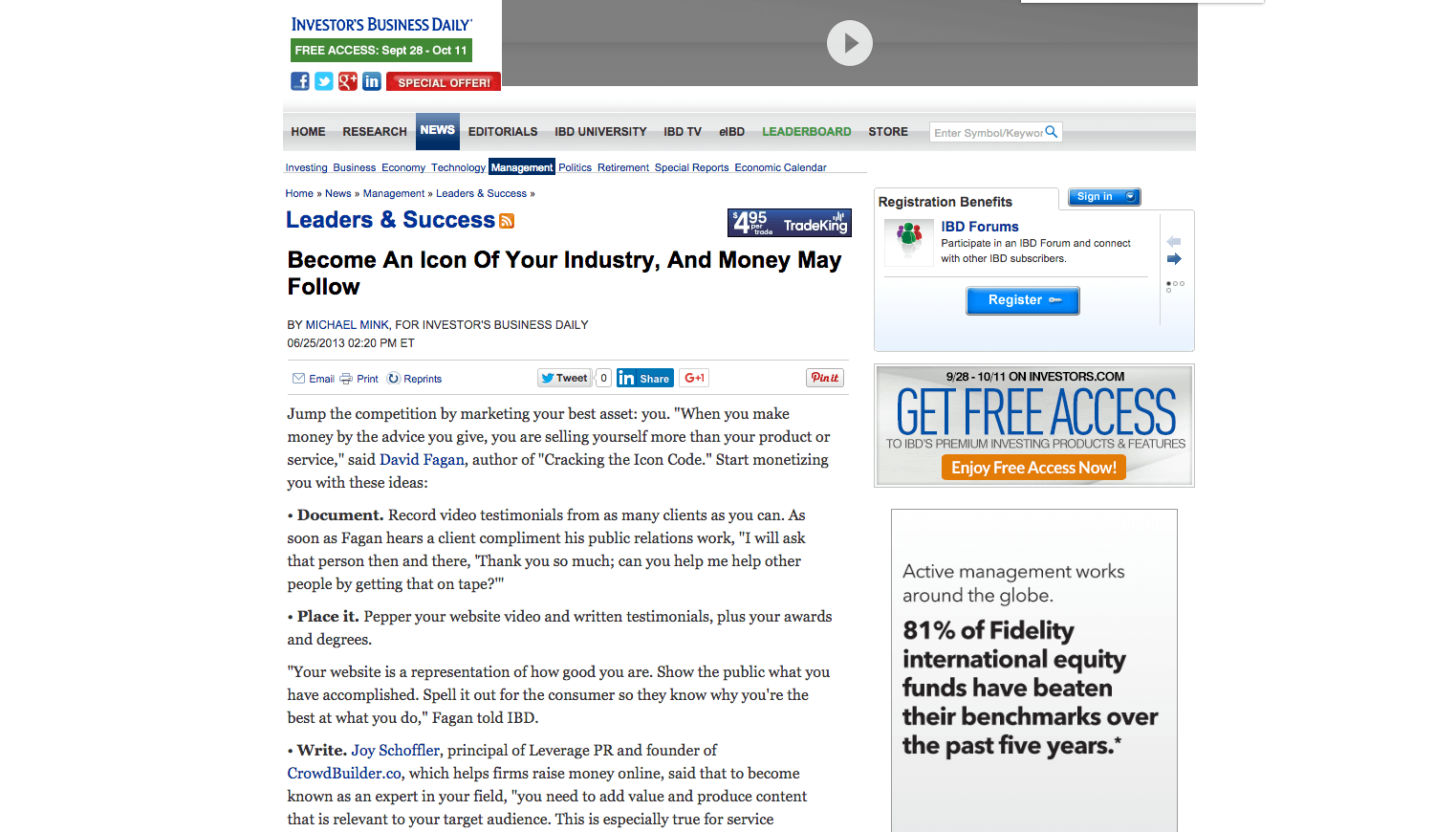1456x832 pixels.
Task: Click FREE ACCESS Sept 28 - Oct 11 banner
Action: [381, 51]
